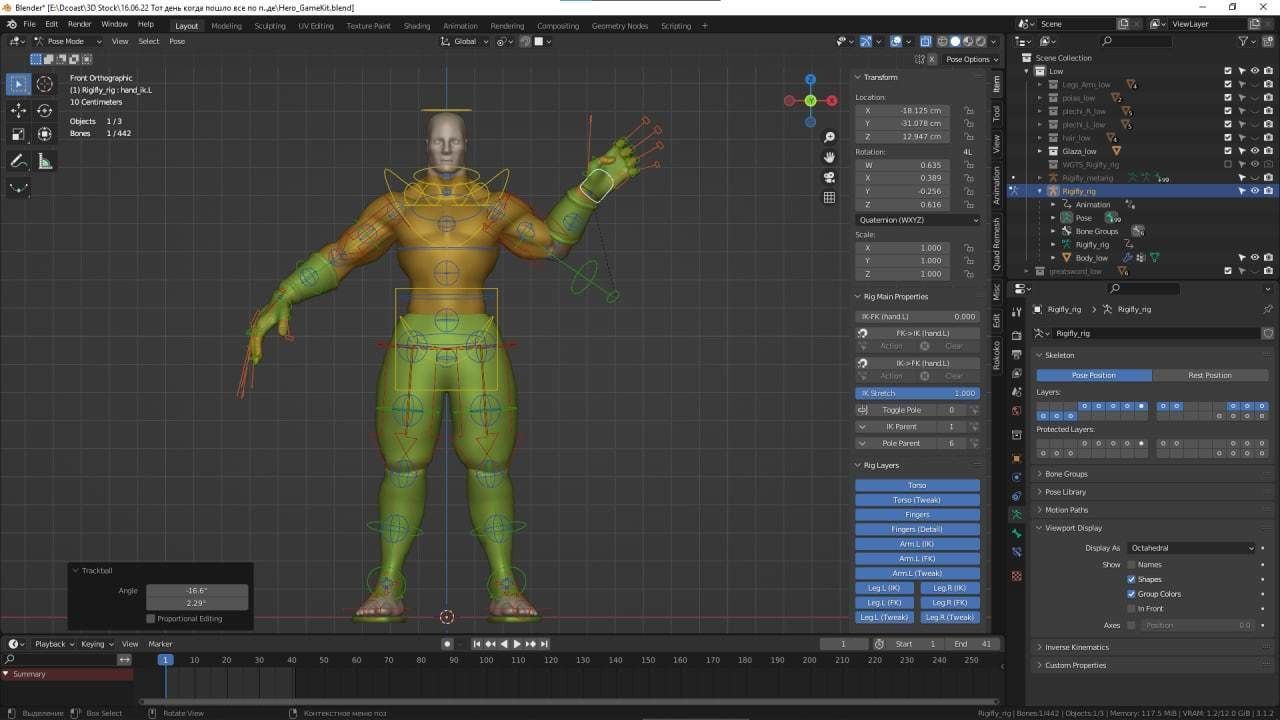Select the Scale tool

(x=19, y=134)
